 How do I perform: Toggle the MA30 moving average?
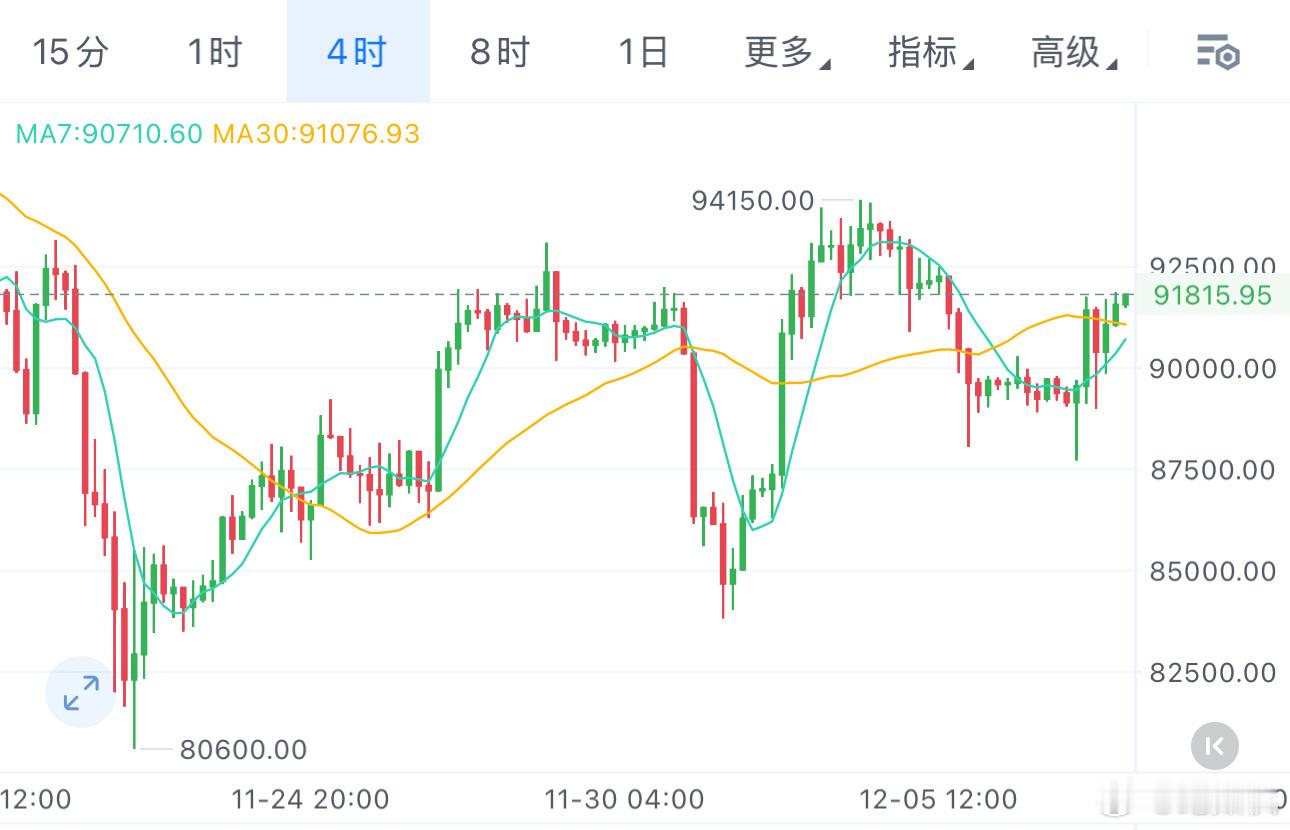coord(314,133)
